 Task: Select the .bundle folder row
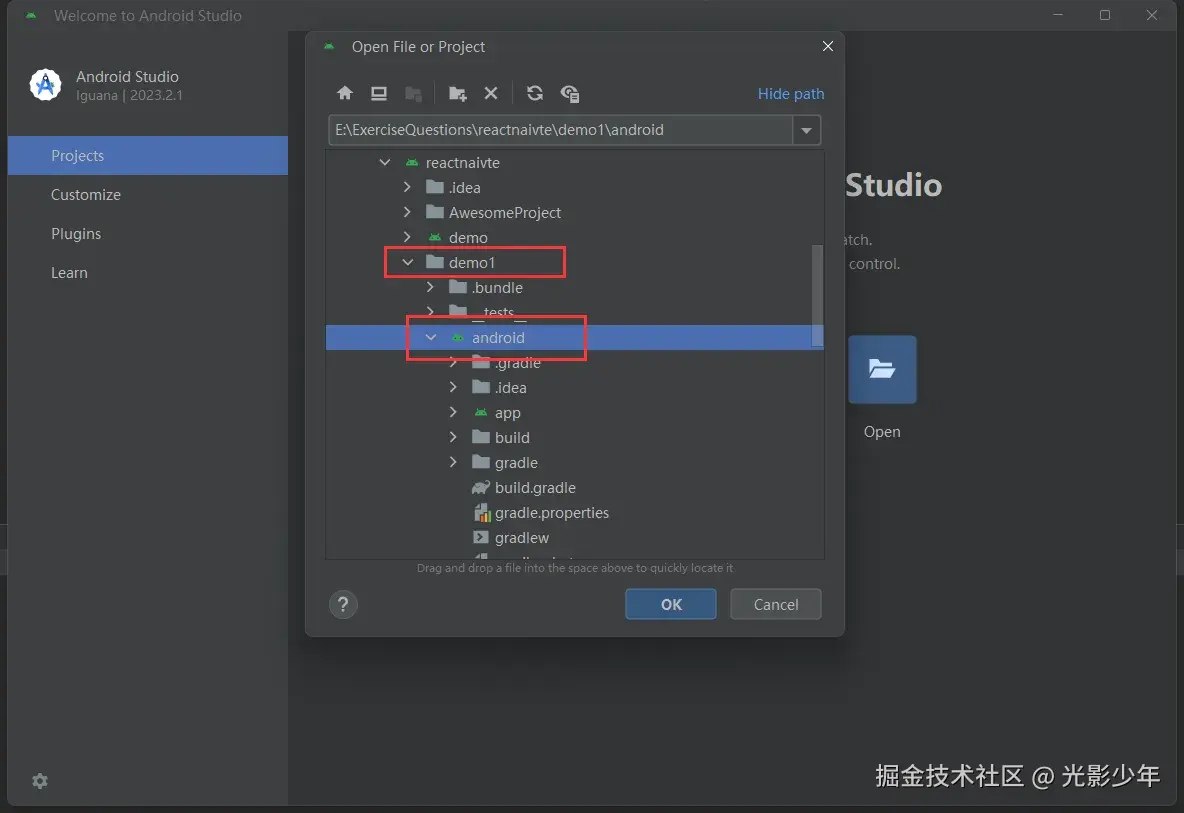point(574,287)
